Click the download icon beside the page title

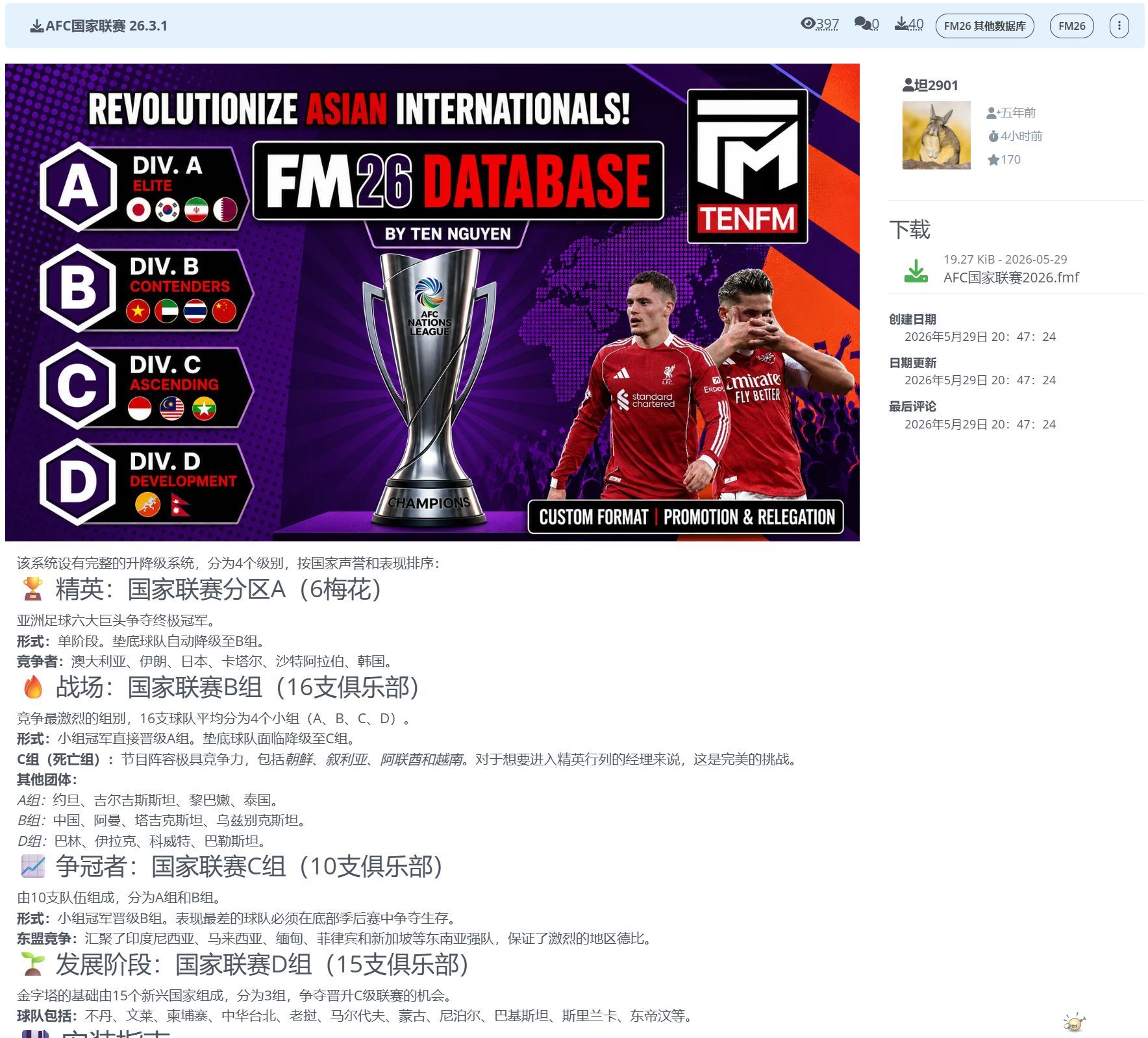[x=36, y=26]
